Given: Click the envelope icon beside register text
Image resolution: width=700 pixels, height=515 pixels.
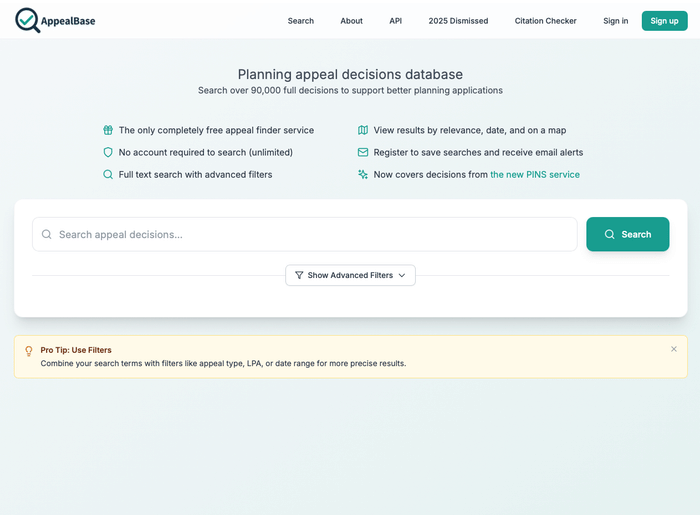Looking at the screenshot, I should 363,152.
